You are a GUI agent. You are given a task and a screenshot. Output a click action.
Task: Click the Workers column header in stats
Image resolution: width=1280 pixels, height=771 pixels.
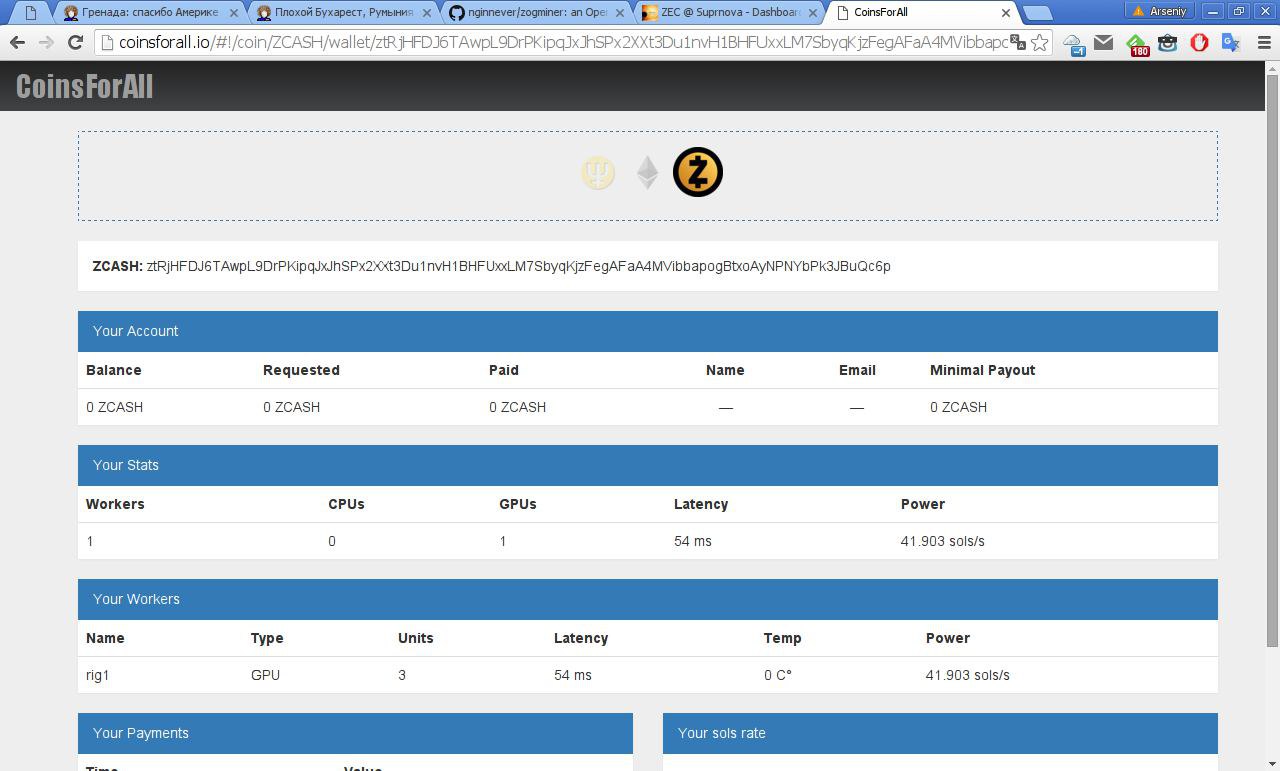coord(115,504)
